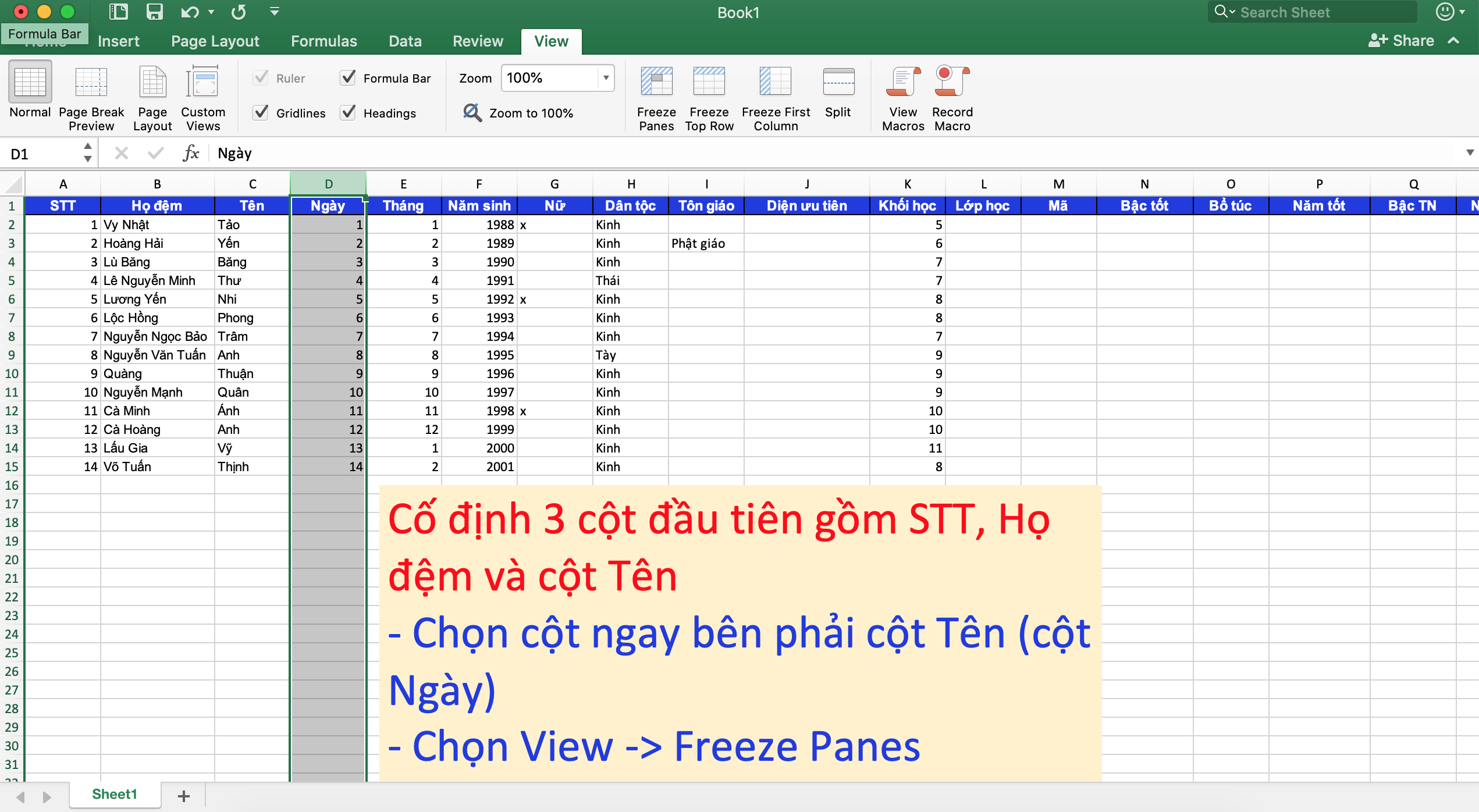Select Normal view icon

tap(30, 82)
